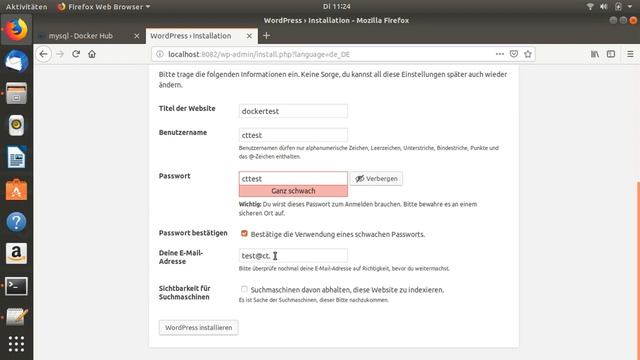Go forward one page in Firefox
Screen dimensions: 640x360
(60, 54)
